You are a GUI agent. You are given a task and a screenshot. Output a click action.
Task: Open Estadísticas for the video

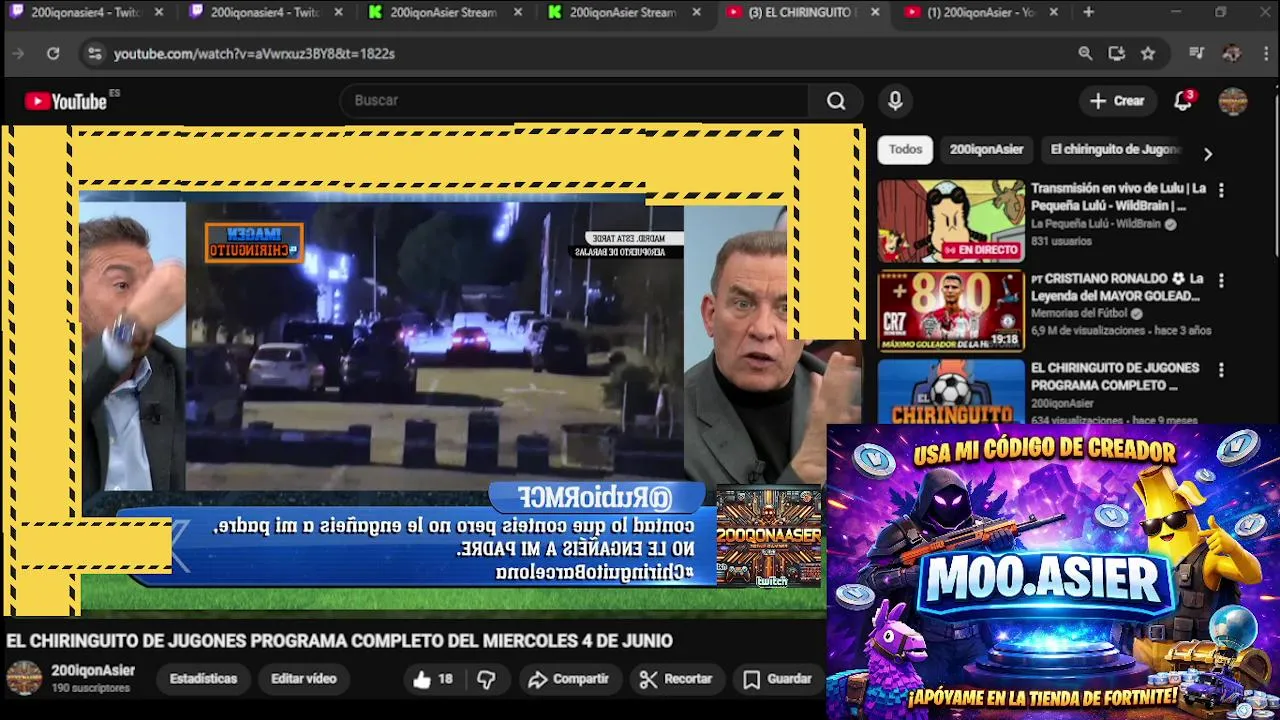(x=203, y=679)
